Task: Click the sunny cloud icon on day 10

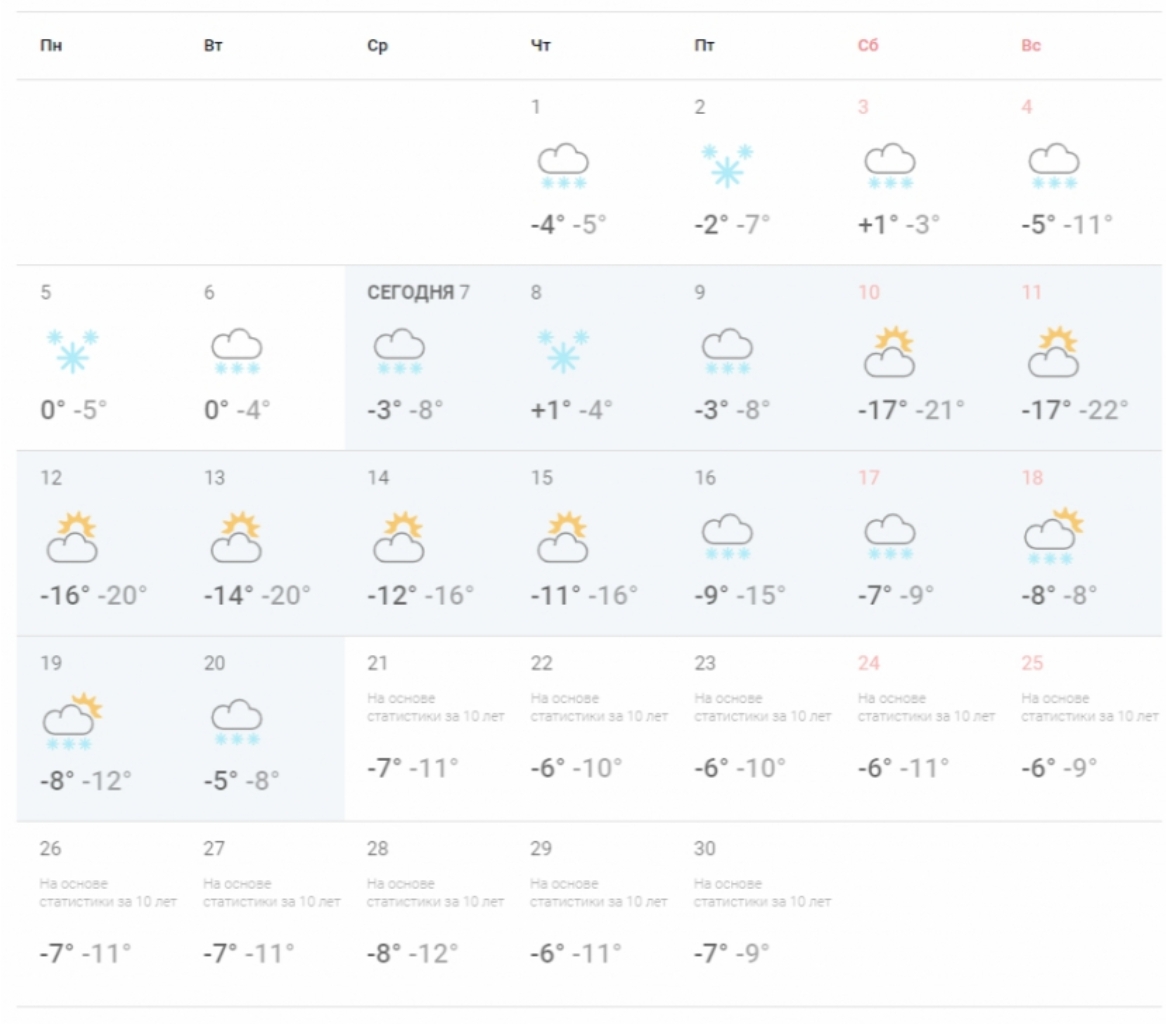Action: pyautogui.click(x=889, y=351)
